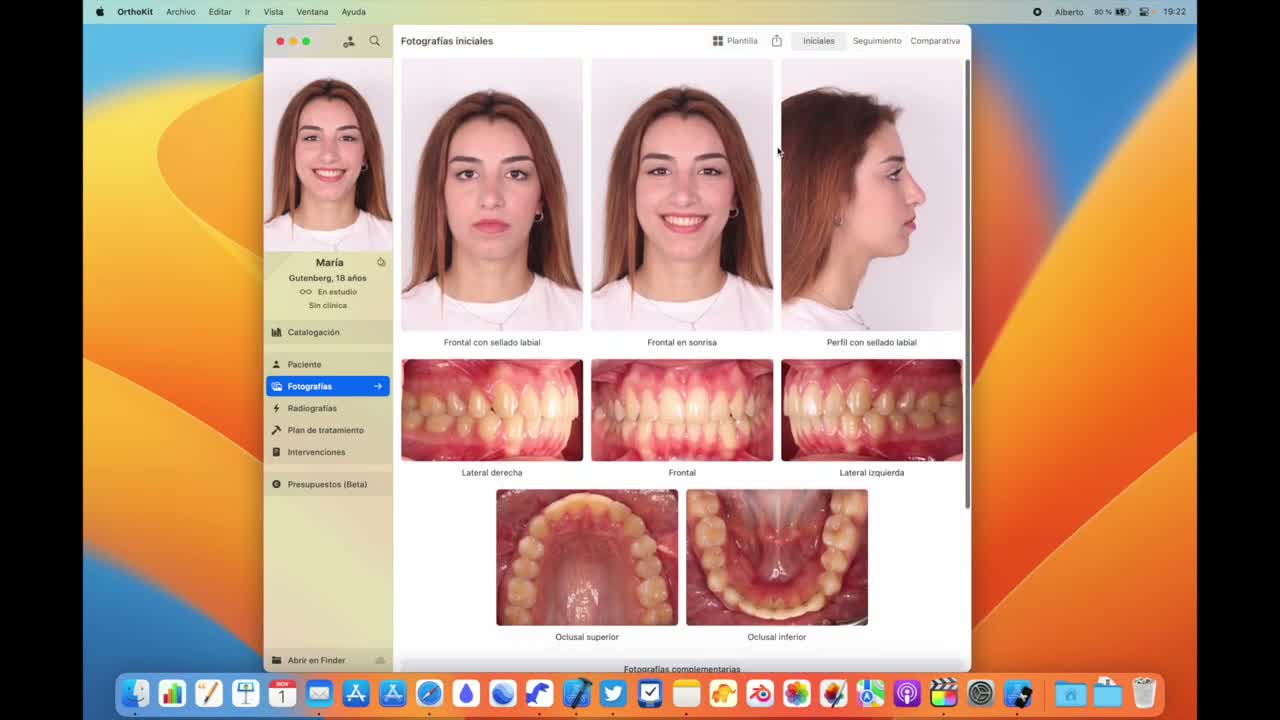
Task: Open Podcasts from the Dock
Action: (x=907, y=693)
